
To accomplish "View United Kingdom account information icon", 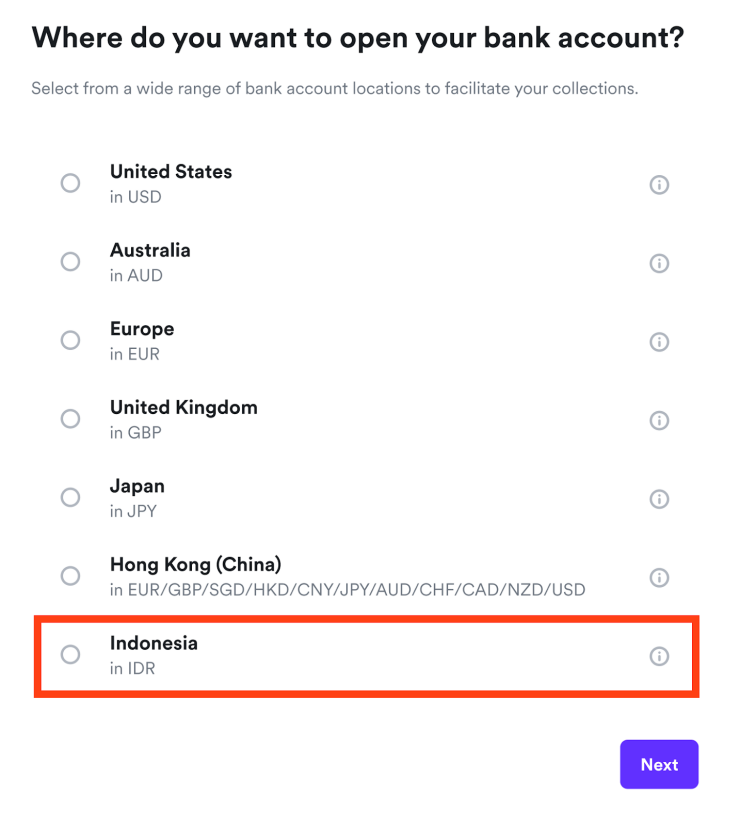I will [659, 420].
